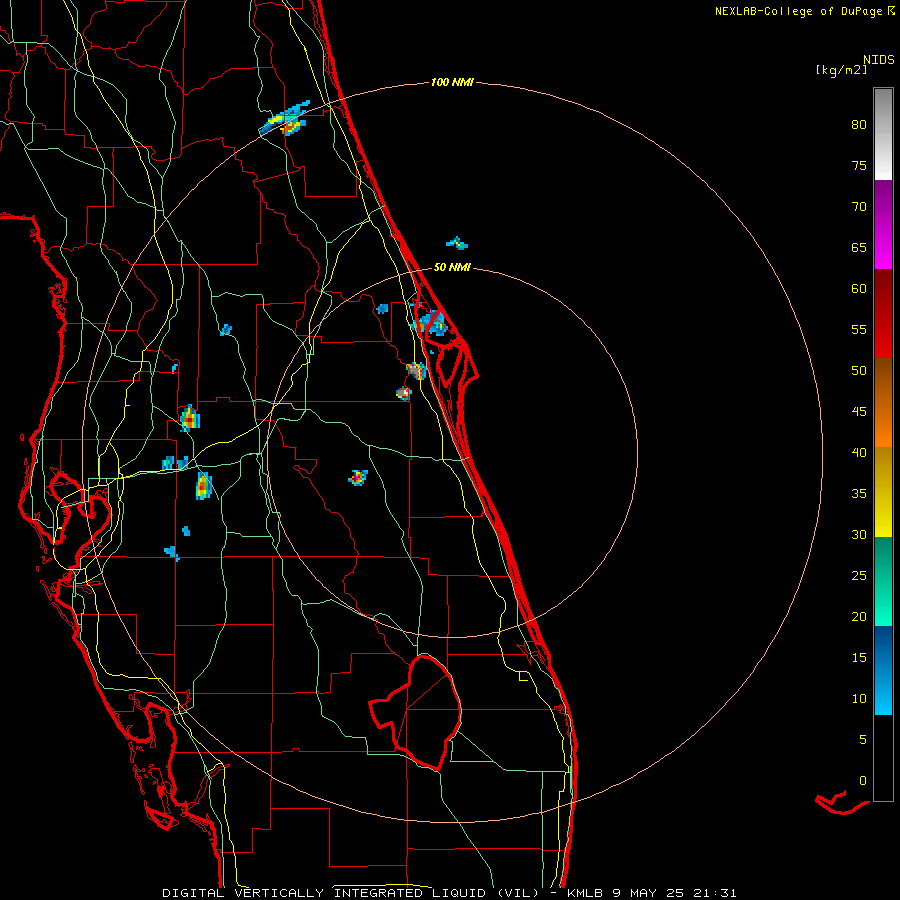900x900 pixels.
Task: Click the scale value 50
Action: [859, 371]
